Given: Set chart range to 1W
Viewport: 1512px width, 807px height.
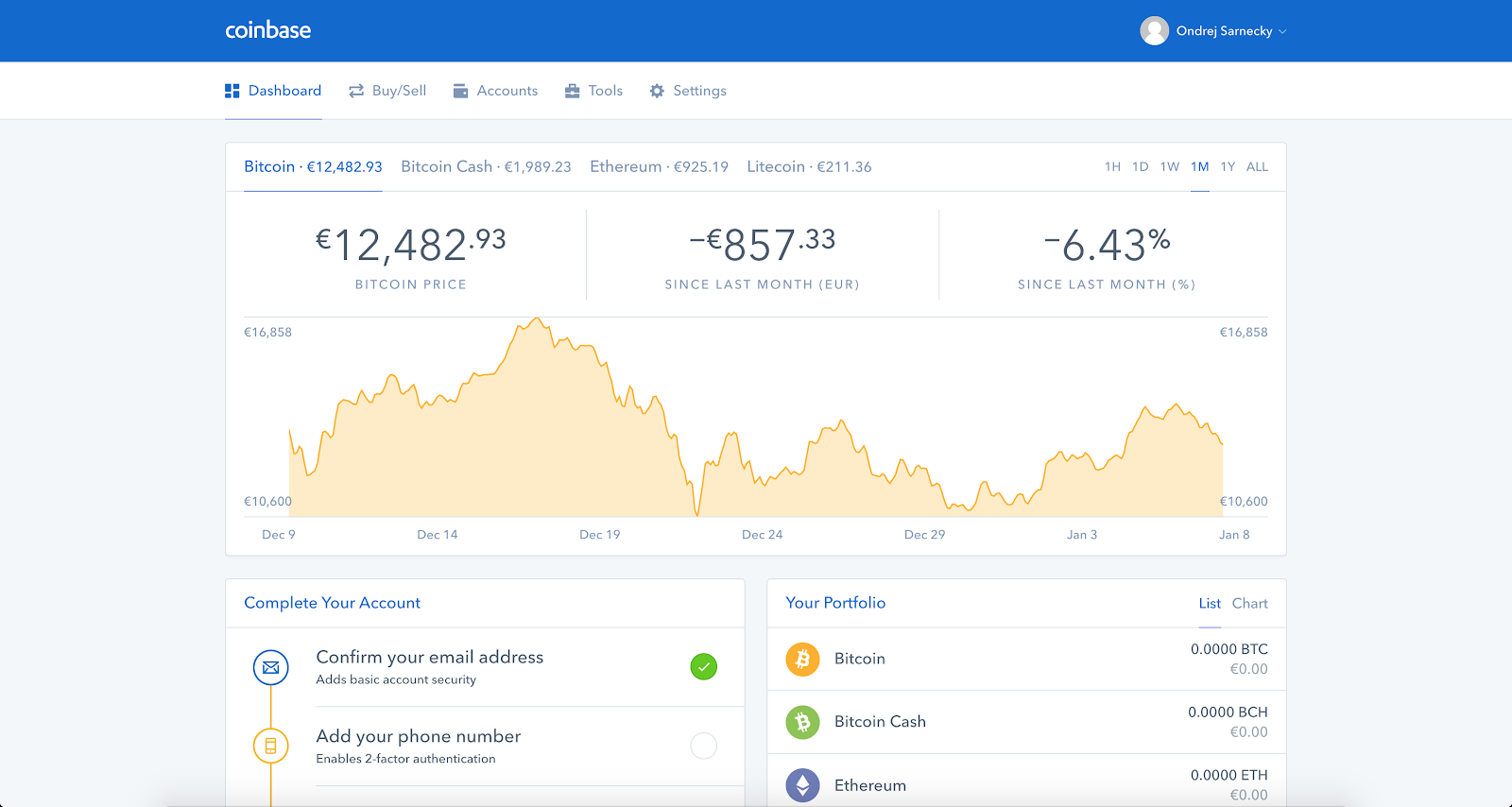Looking at the screenshot, I should coord(1170,166).
